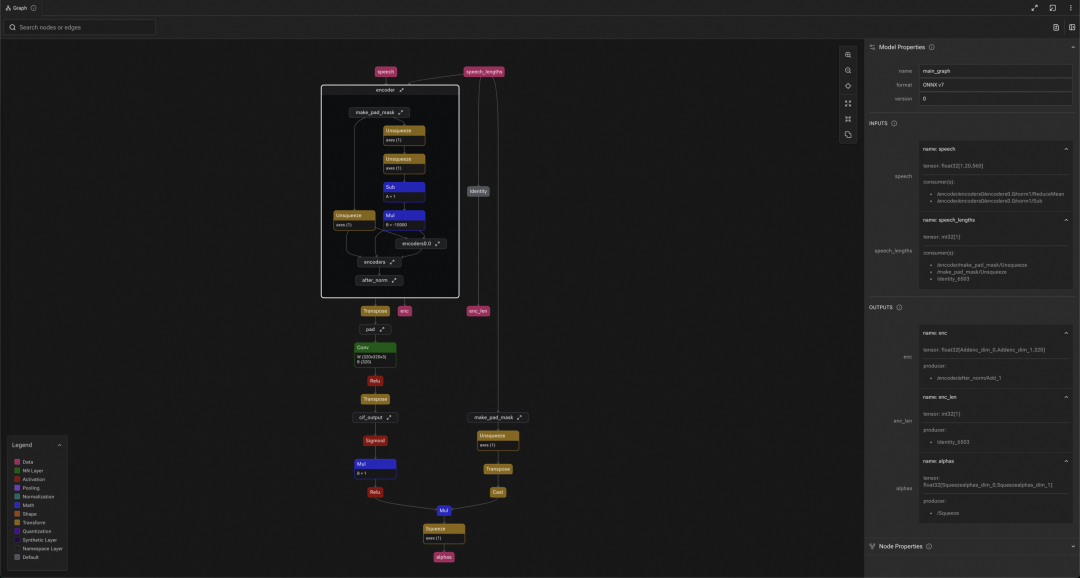Select the Cast node
This screenshot has height=578, width=1080.
pyautogui.click(x=498, y=493)
